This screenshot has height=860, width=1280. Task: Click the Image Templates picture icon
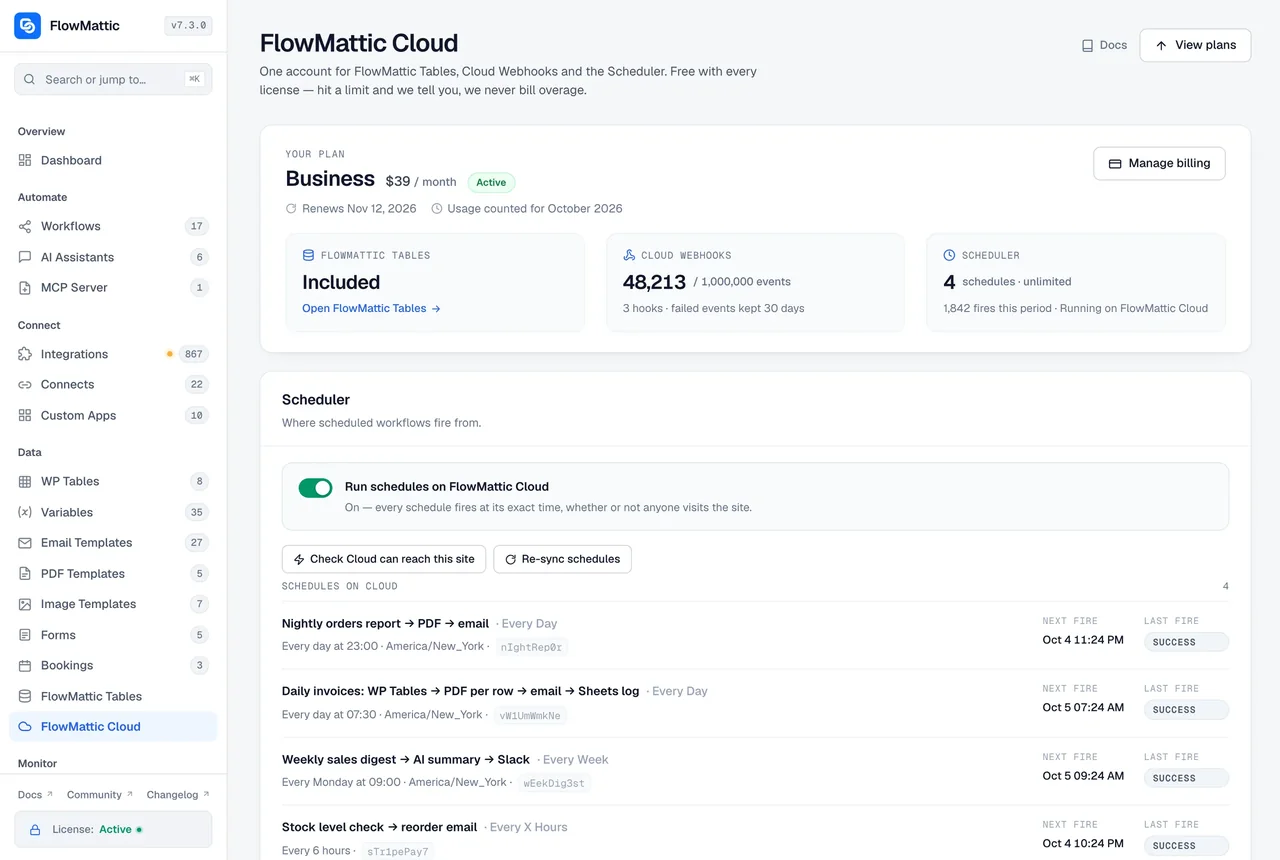[25, 604]
